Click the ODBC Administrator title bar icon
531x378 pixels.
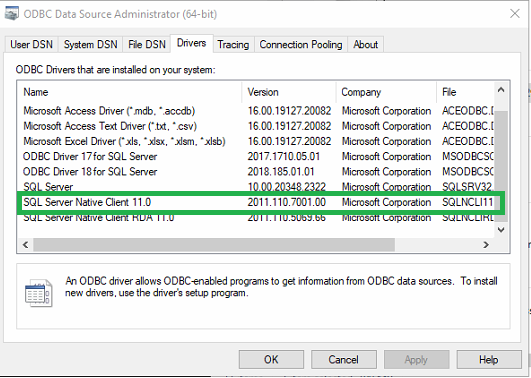(x=12, y=14)
